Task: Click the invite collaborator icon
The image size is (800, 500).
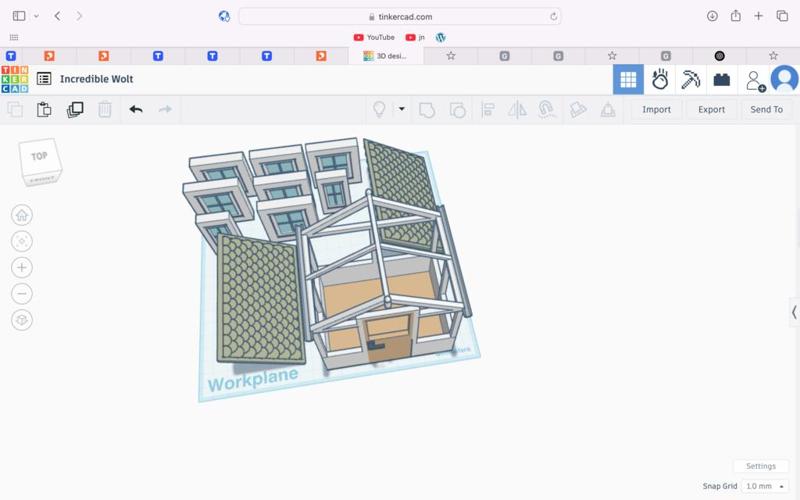Action: [x=754, y=79]
